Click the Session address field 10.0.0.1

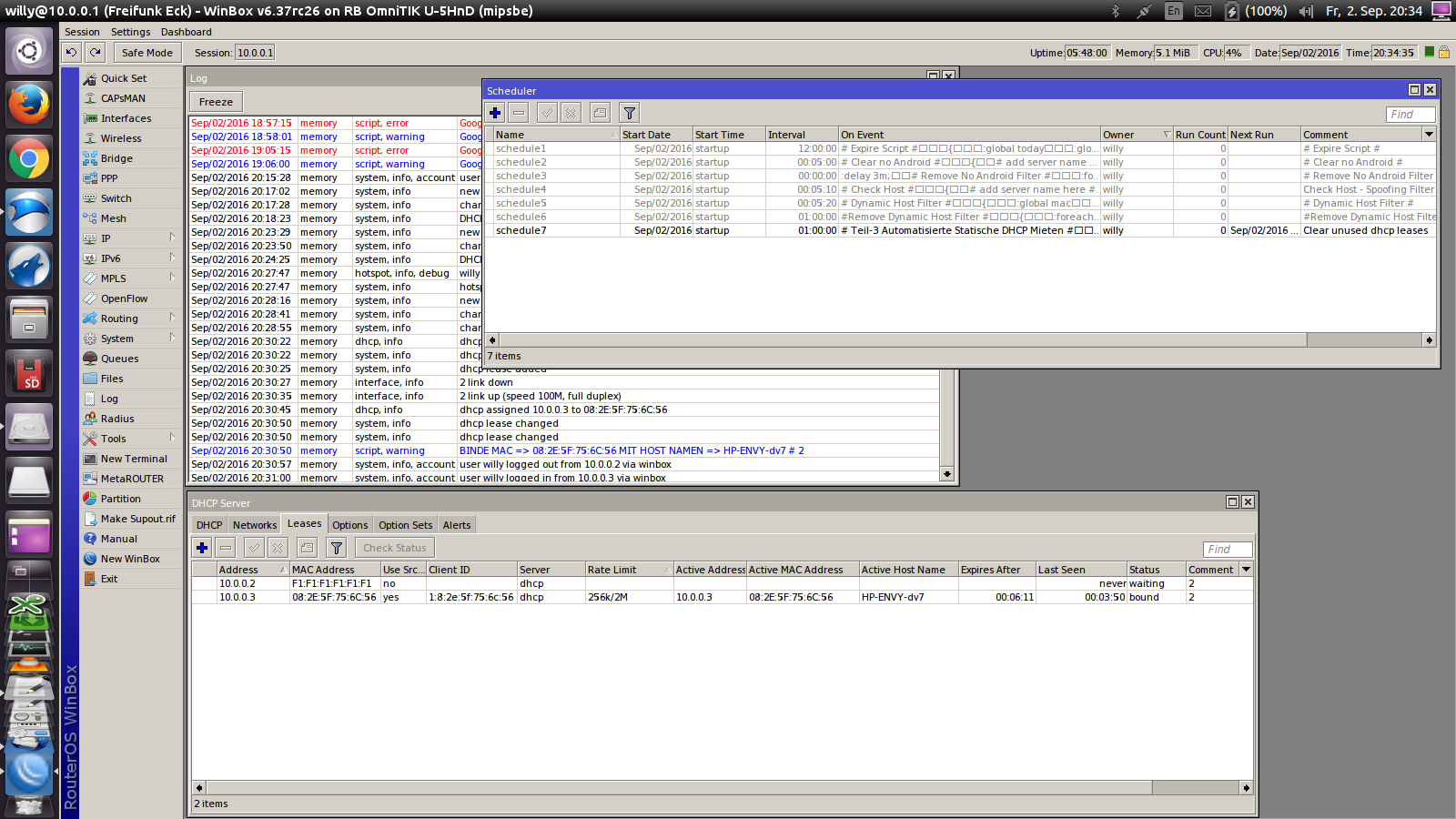tap(255, 53)
